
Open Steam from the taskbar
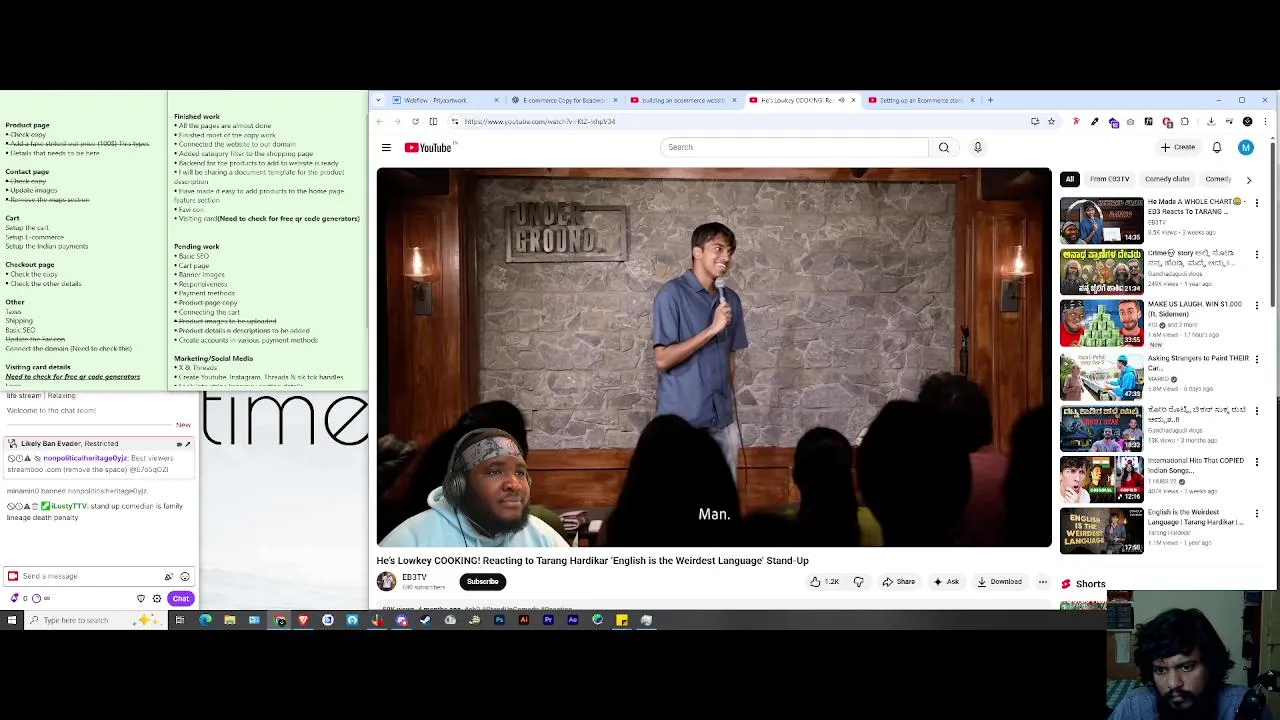point(425,620)
